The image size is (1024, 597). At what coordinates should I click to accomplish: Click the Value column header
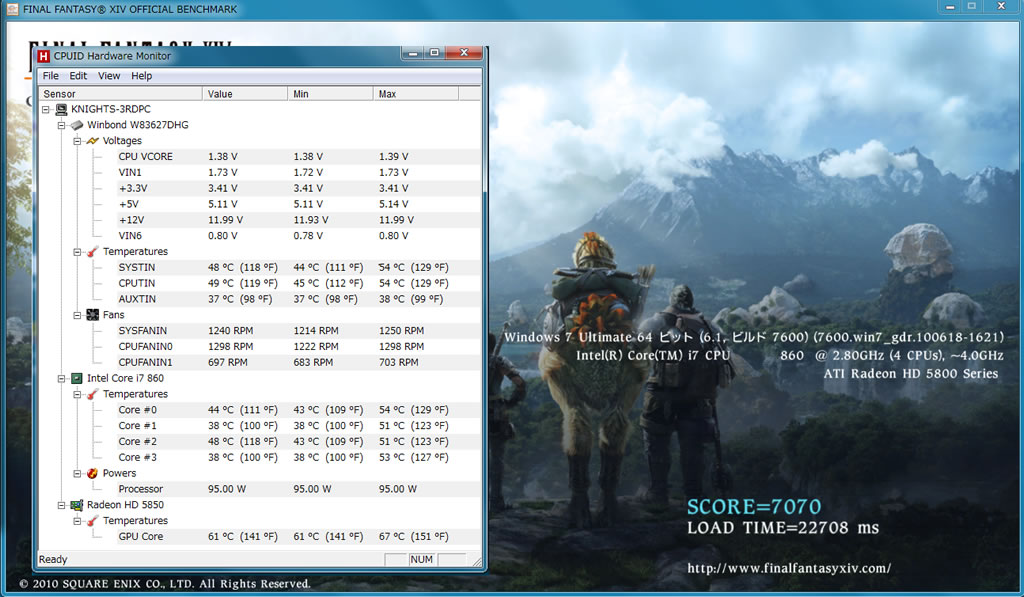click(245, 94)
